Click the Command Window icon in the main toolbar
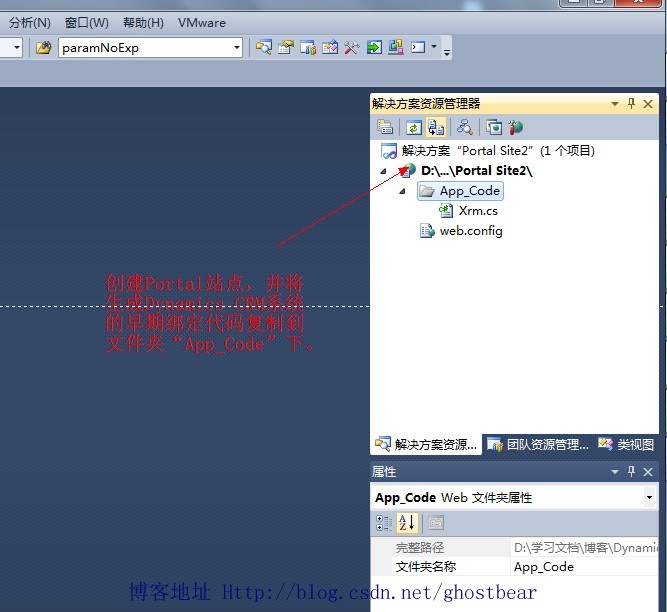This screenshot has width=667, height=612. 418,47
